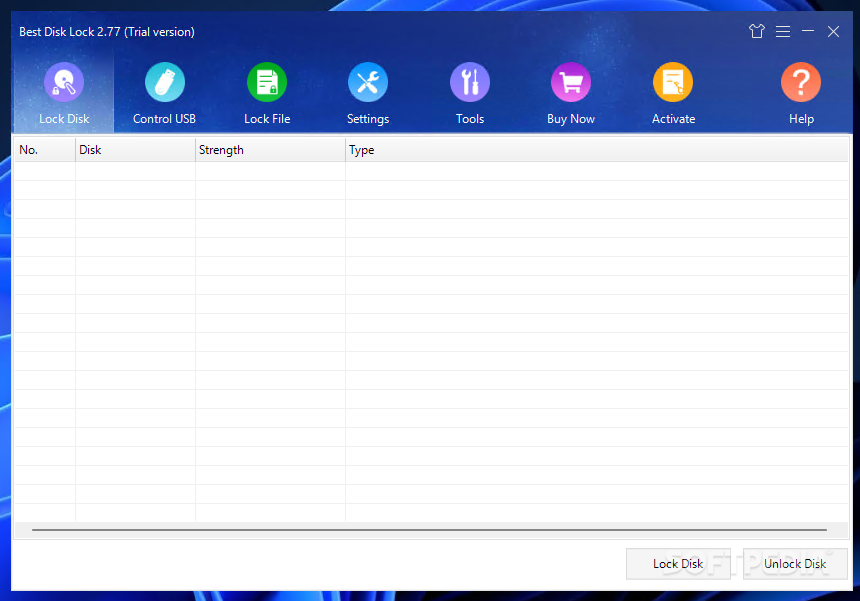Click the Unlock Disk button

coord(795,564)
